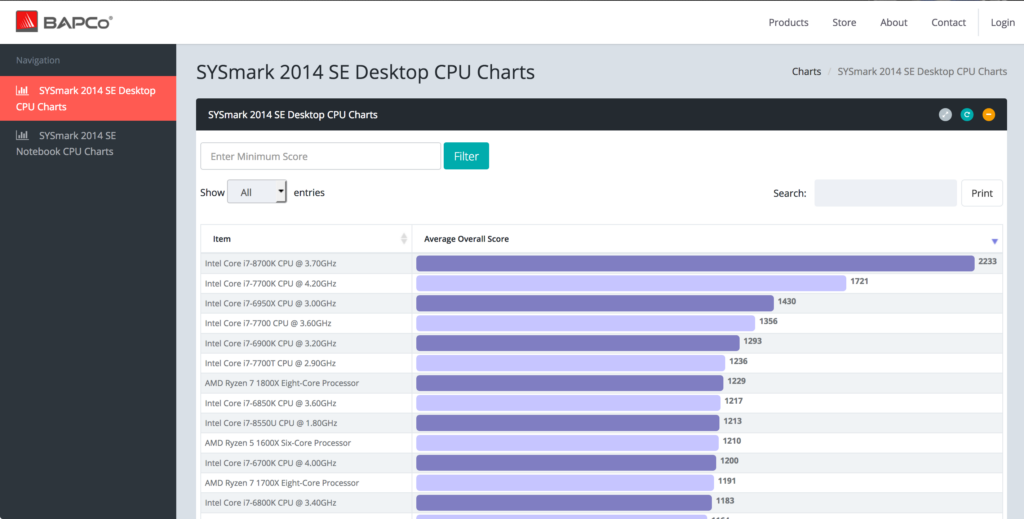The width and height of the screenshot is (1024, 519).
Task: Click the teal refresh panel icon
Action: click(967, 115)
